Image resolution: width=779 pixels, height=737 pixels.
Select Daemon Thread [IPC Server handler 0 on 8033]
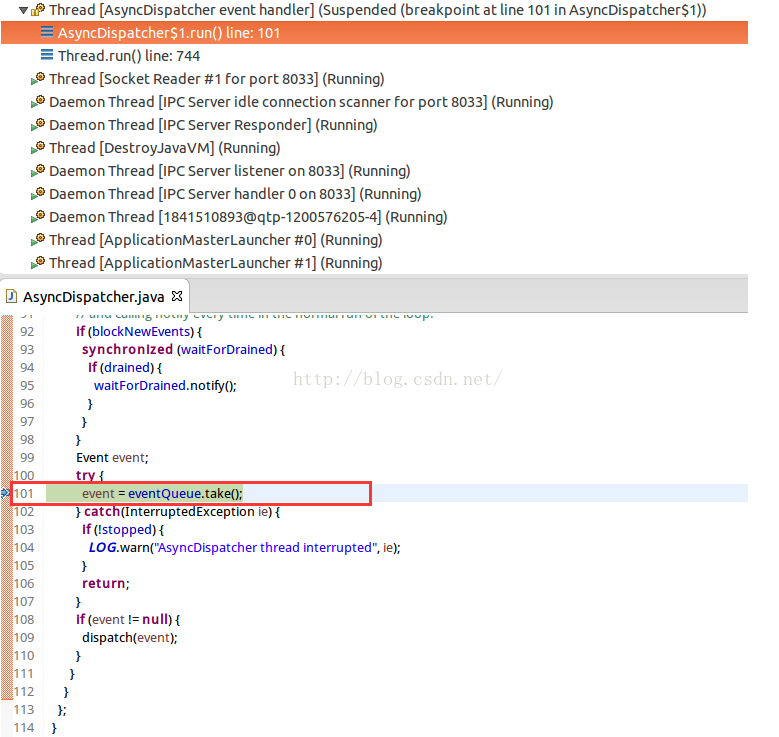235,194
